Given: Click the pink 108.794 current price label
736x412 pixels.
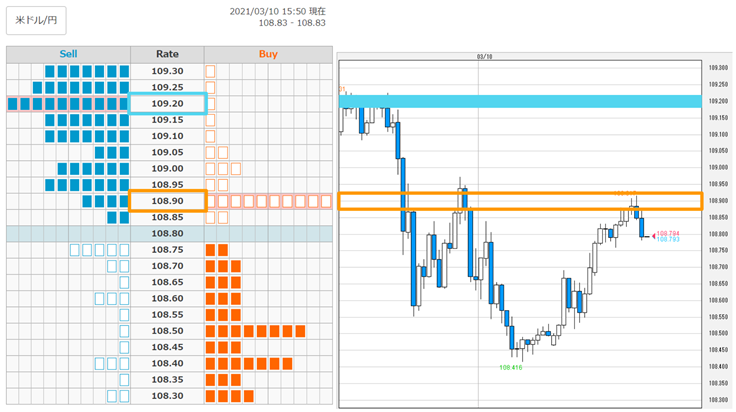Looking at the screenshot, I should coord(668,233).
